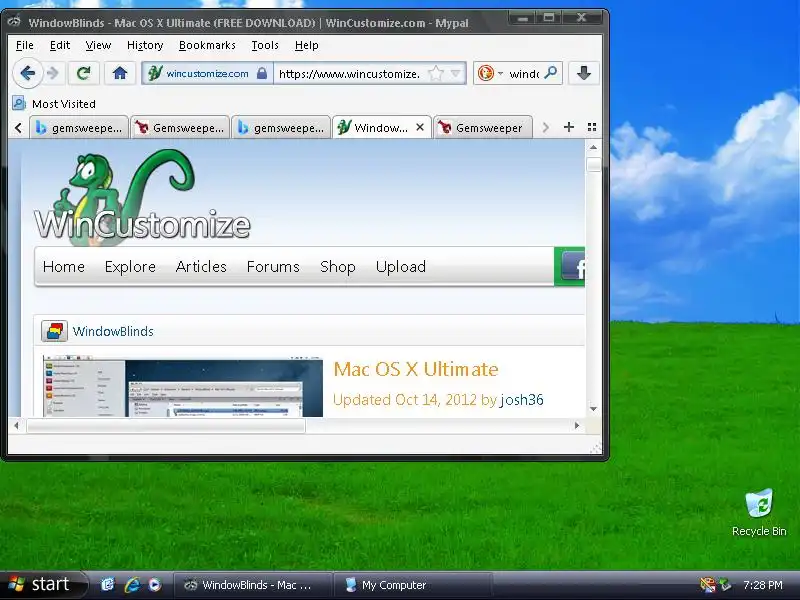Launch Windows Media Player quick launch icon
Screen dimensions: 800x600
155,585
